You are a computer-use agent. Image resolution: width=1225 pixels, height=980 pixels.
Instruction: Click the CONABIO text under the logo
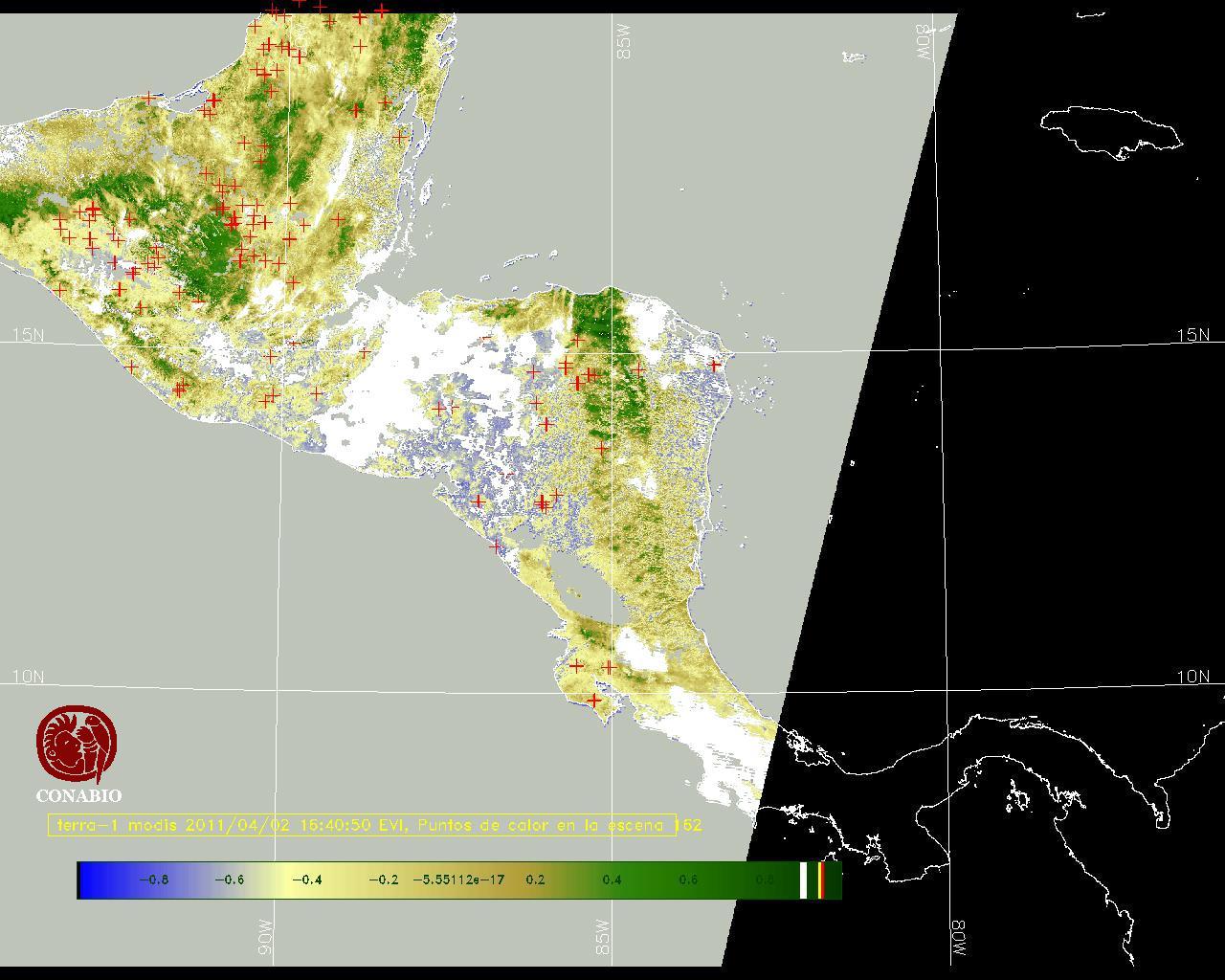point(78,795)
